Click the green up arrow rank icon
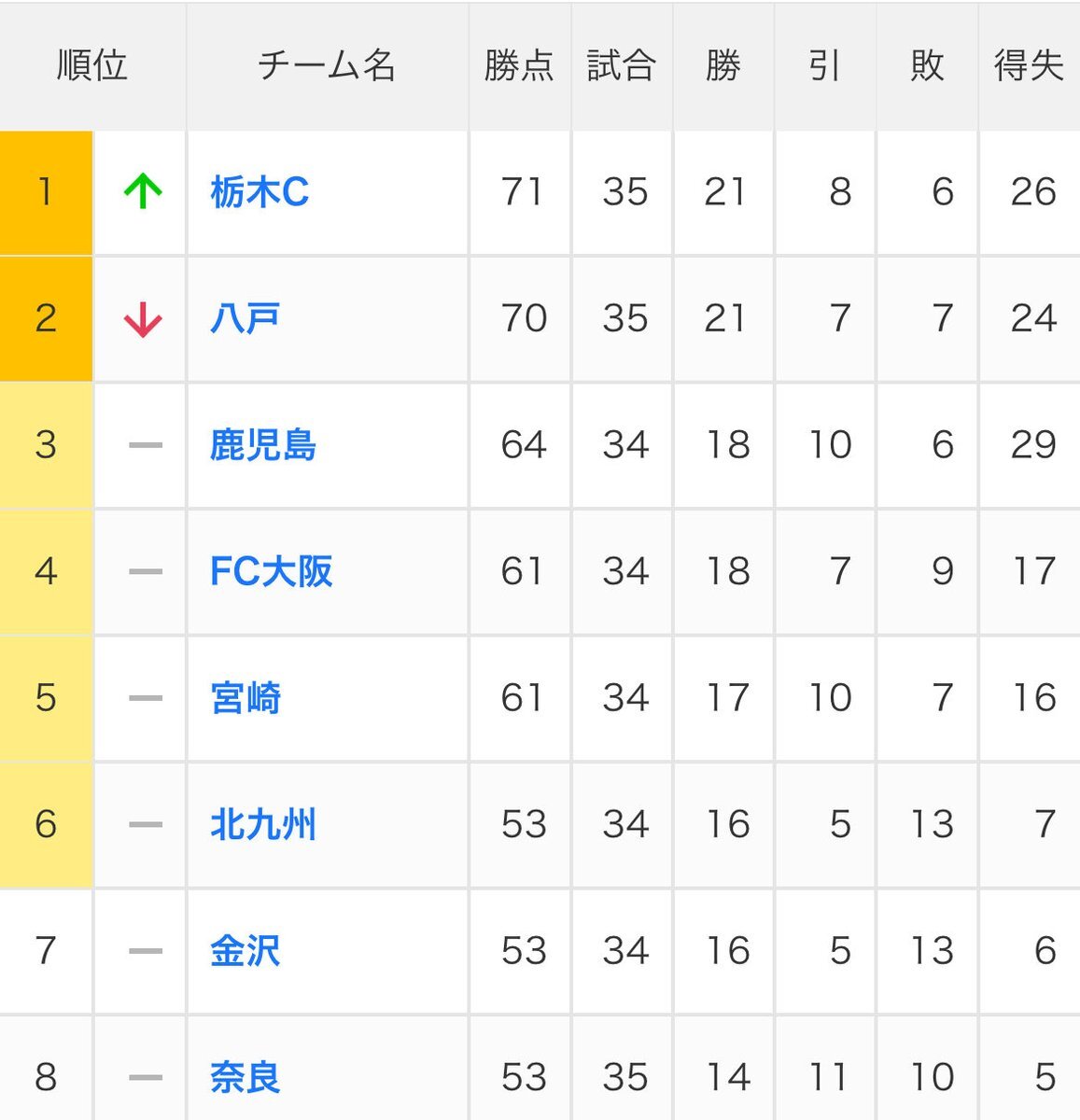This screenshot has width=1080, height=1120. tap(143, 192)
